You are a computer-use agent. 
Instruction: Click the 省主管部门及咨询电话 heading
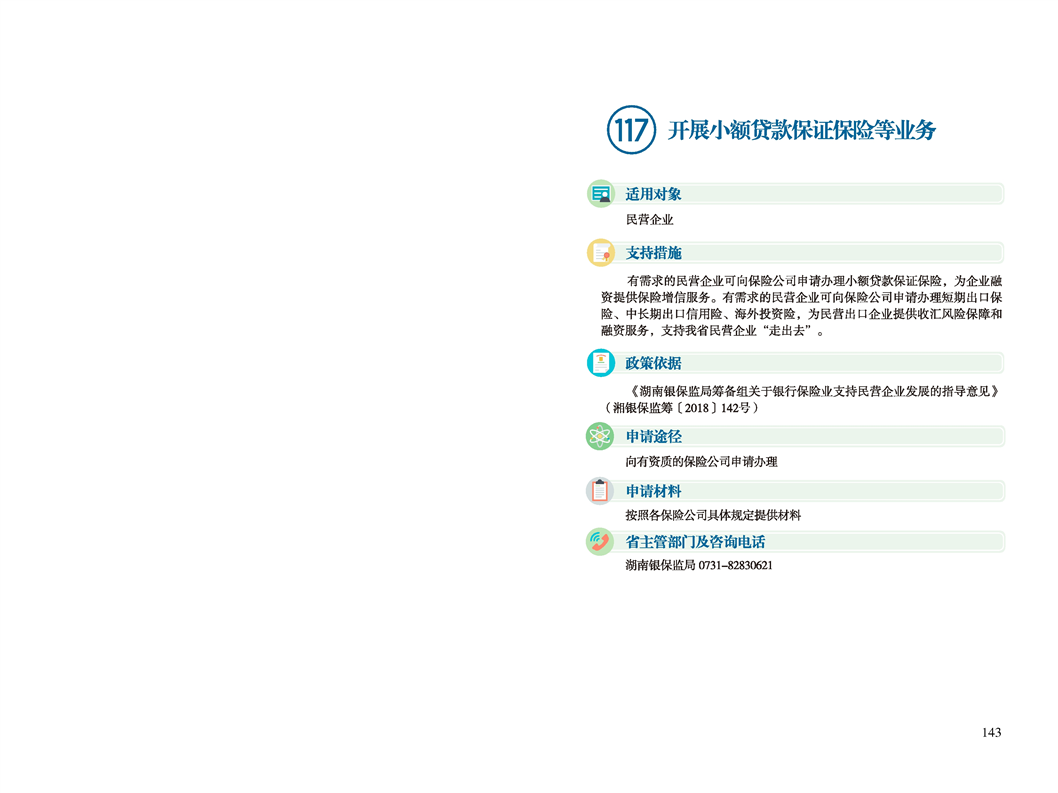[x=695, y=542]
